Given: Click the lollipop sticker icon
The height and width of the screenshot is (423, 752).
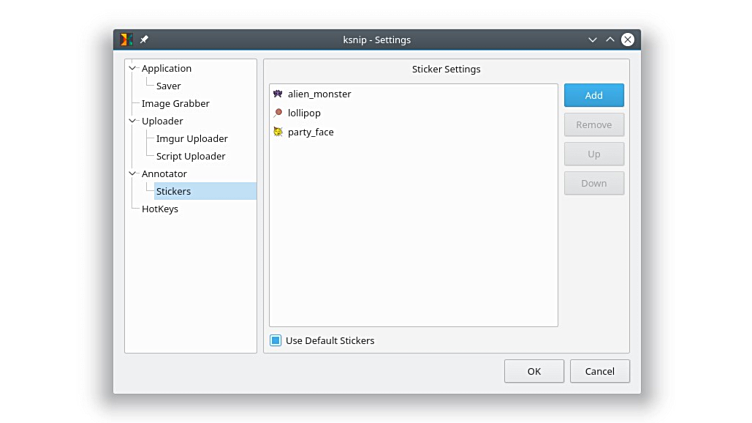Looking at the screenshot, I should pyautogui.click(x=278, y=113).
